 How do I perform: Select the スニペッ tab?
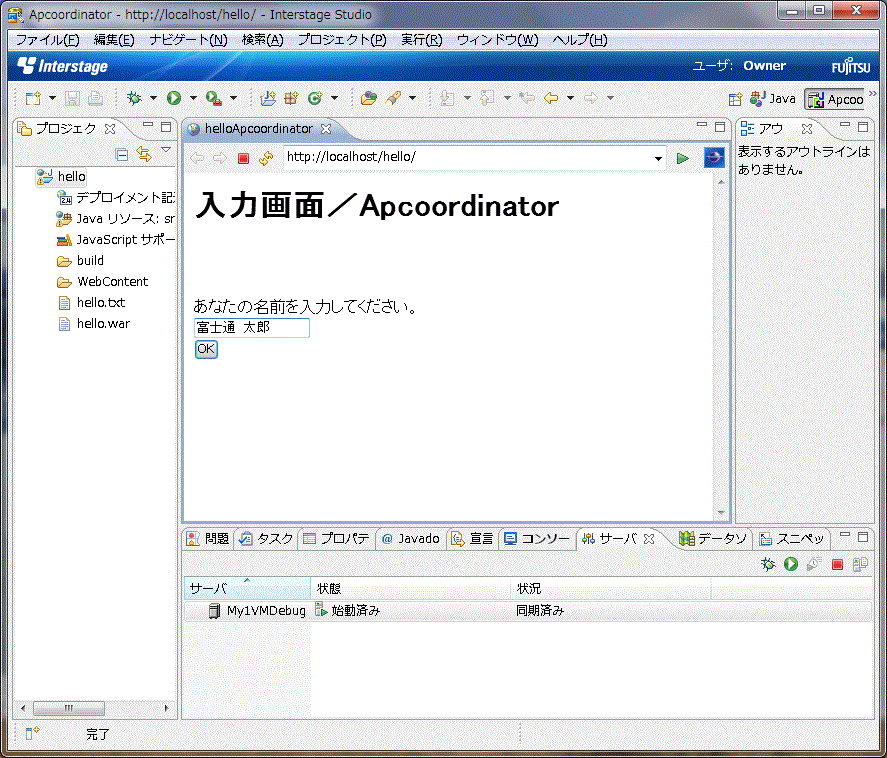tap(792, 539)
